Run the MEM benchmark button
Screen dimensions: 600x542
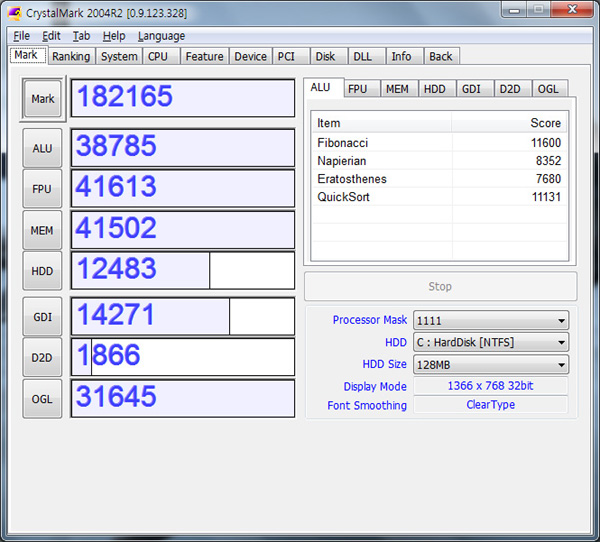pyautogui.click(x=42, y=230)
